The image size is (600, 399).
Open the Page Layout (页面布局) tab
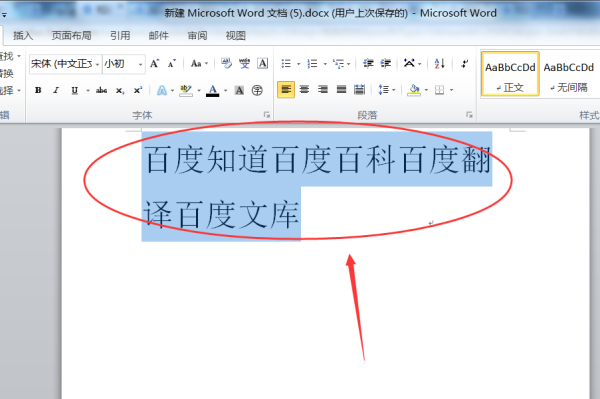(72, 36)
